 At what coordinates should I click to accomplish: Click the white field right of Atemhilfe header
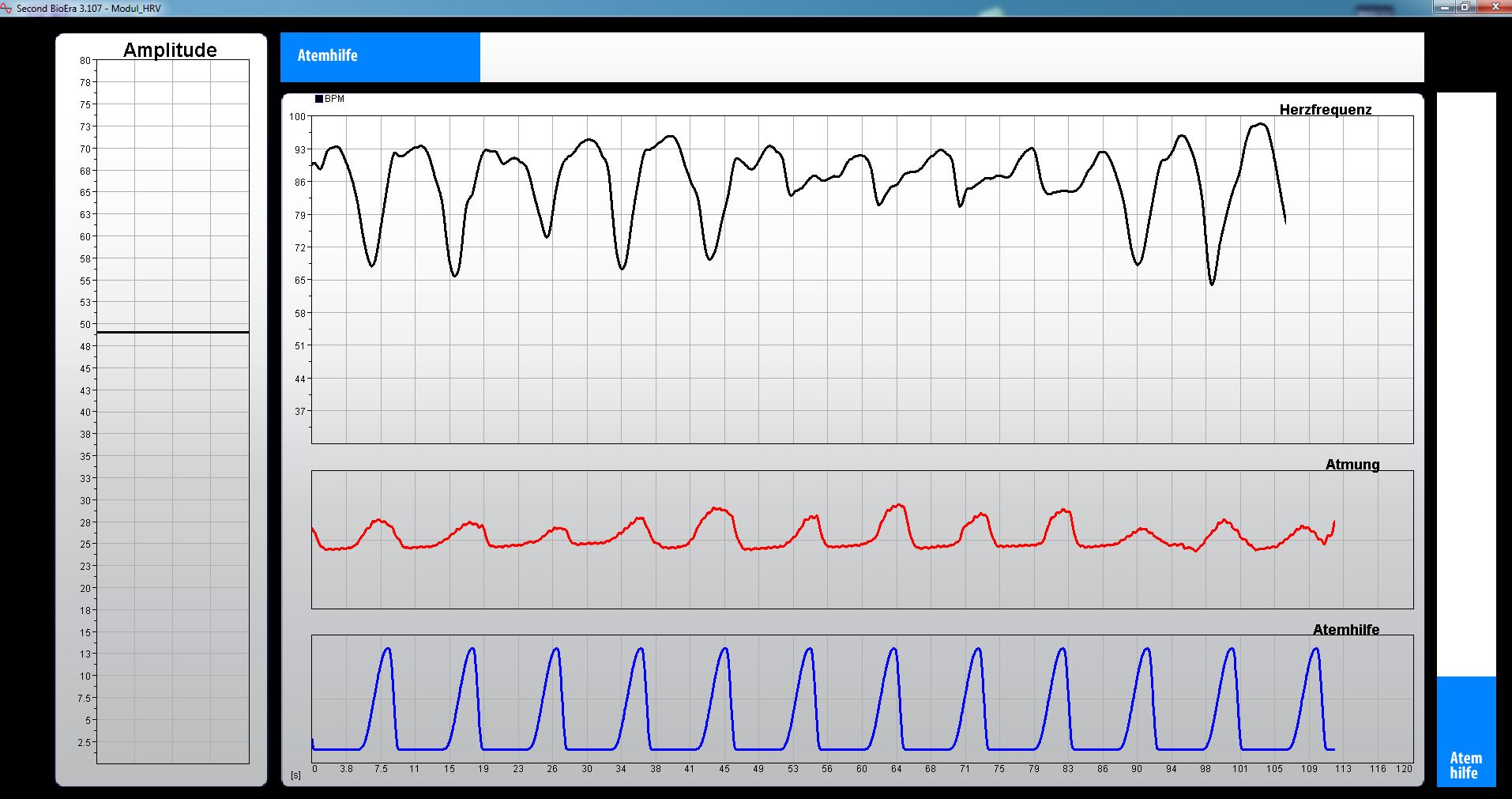951,57
